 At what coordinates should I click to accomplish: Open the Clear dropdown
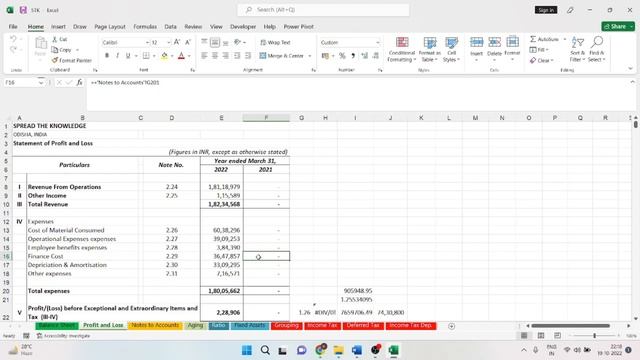[541, 60]
